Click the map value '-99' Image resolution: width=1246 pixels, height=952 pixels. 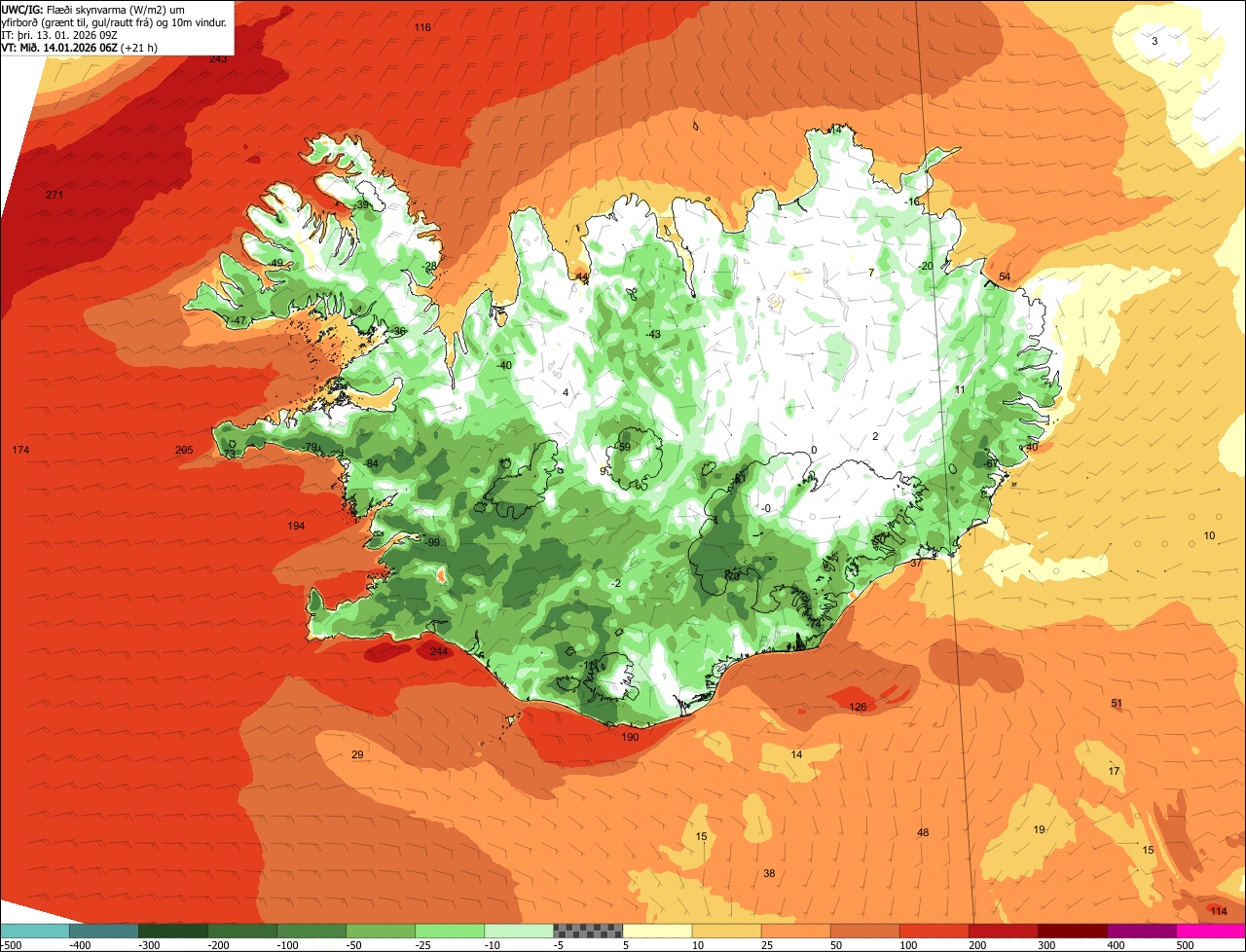[432, 542]
